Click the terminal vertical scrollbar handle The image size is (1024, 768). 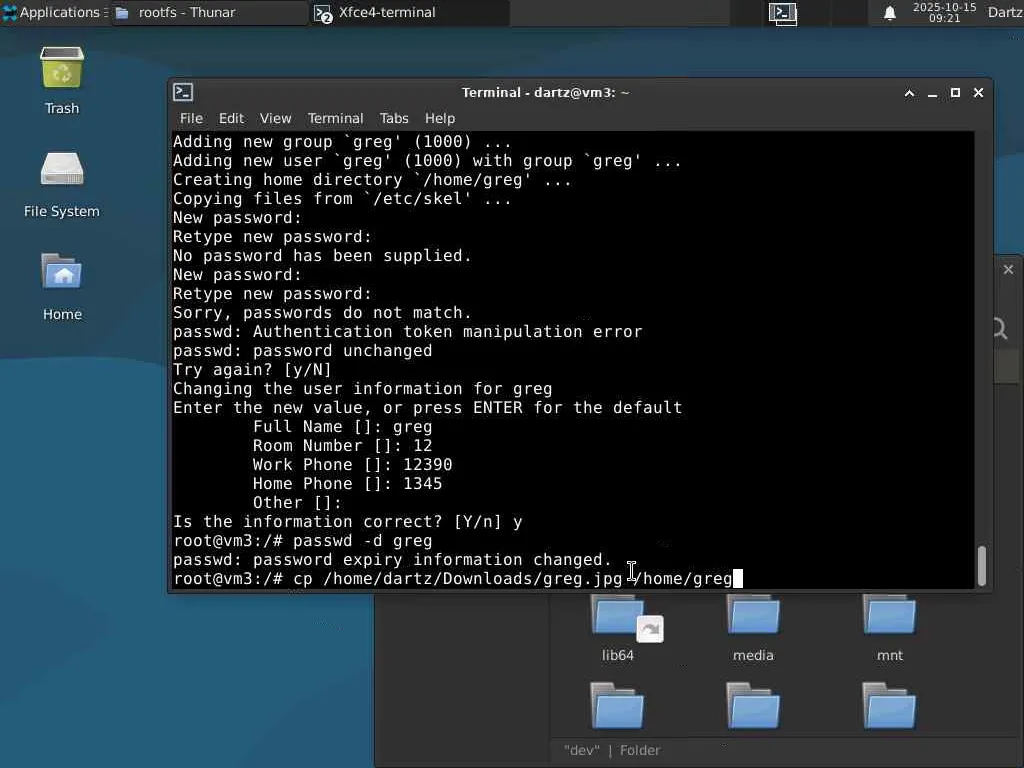tap(982, 566)
